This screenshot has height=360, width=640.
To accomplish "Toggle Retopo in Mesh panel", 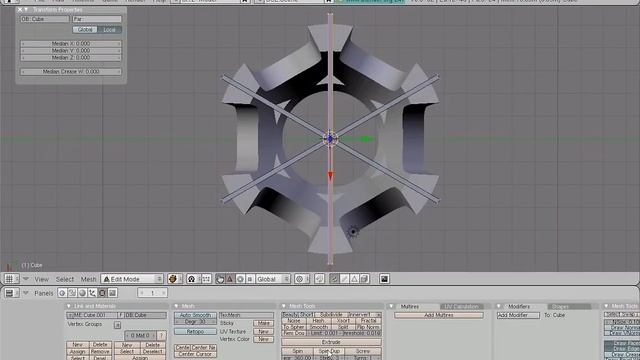I will [195, 331].
